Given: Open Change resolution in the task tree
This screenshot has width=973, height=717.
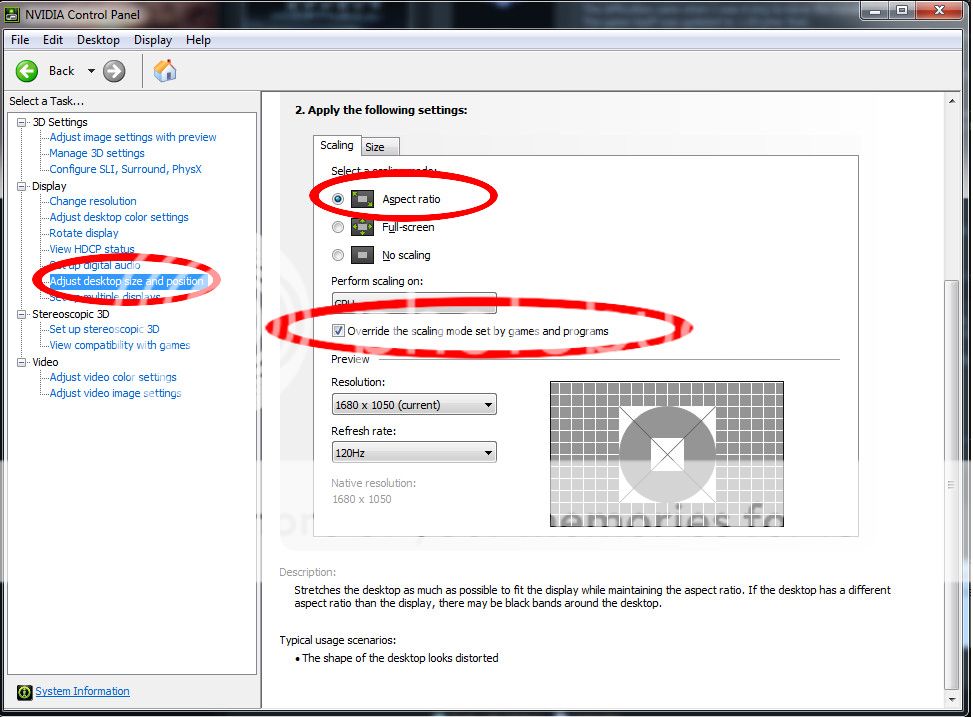Looking at the screenshot, I should [x=93, y=201].
